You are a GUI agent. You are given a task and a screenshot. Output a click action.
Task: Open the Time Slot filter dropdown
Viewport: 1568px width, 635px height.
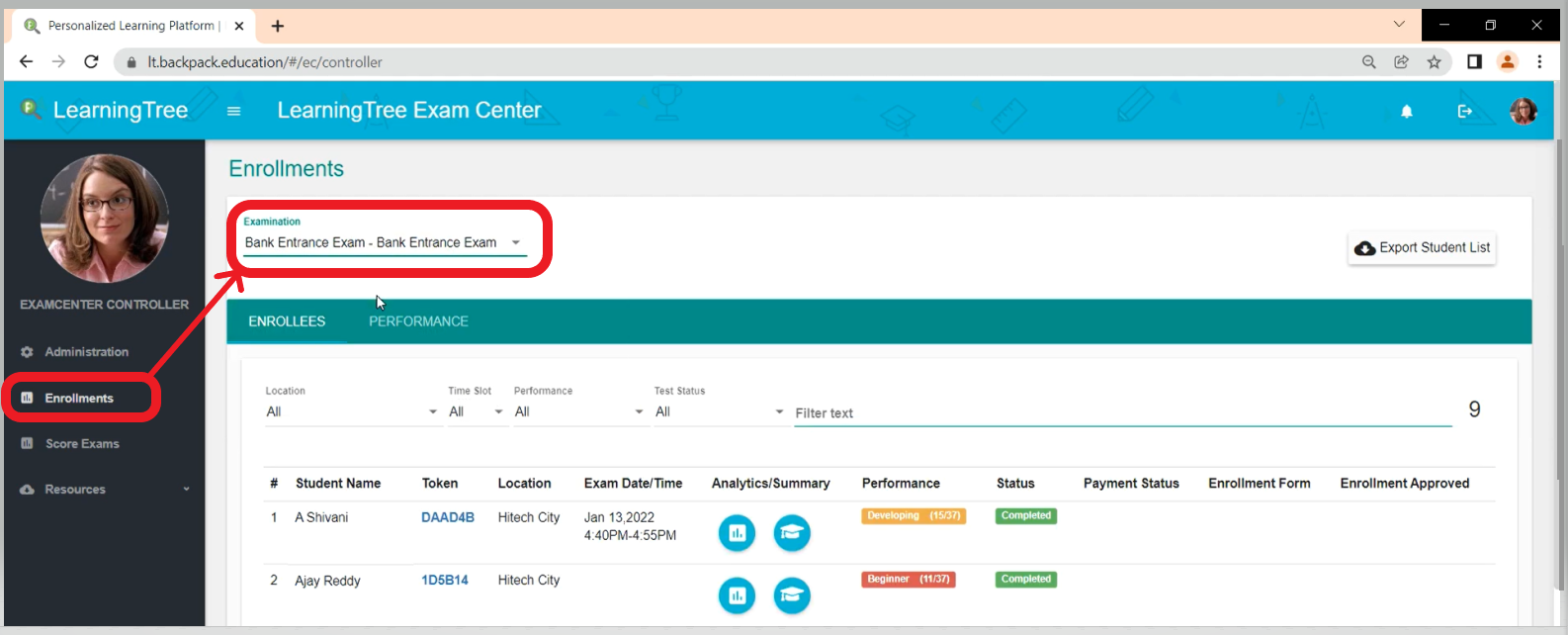pos(476,412)
